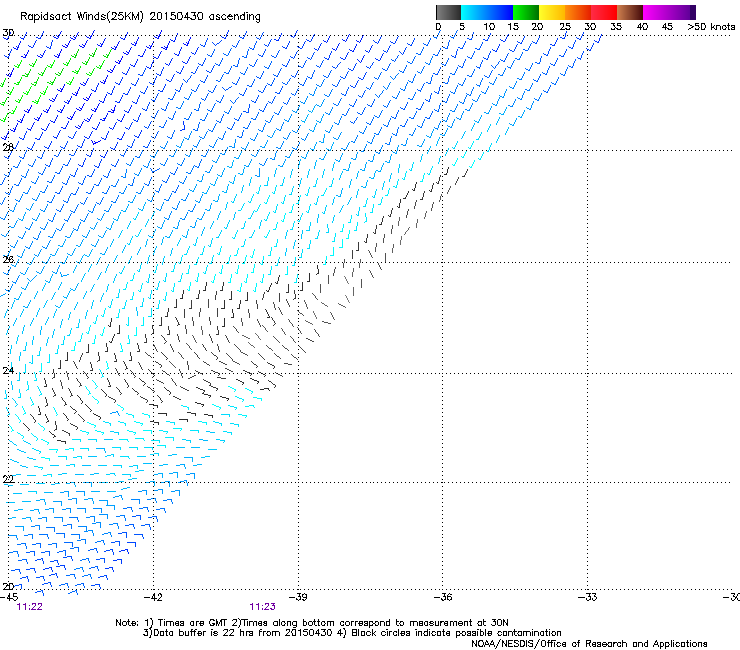Click latitude label '30' on left axis
This screenshot has width=740, height=650.
[x=8, y=33]
